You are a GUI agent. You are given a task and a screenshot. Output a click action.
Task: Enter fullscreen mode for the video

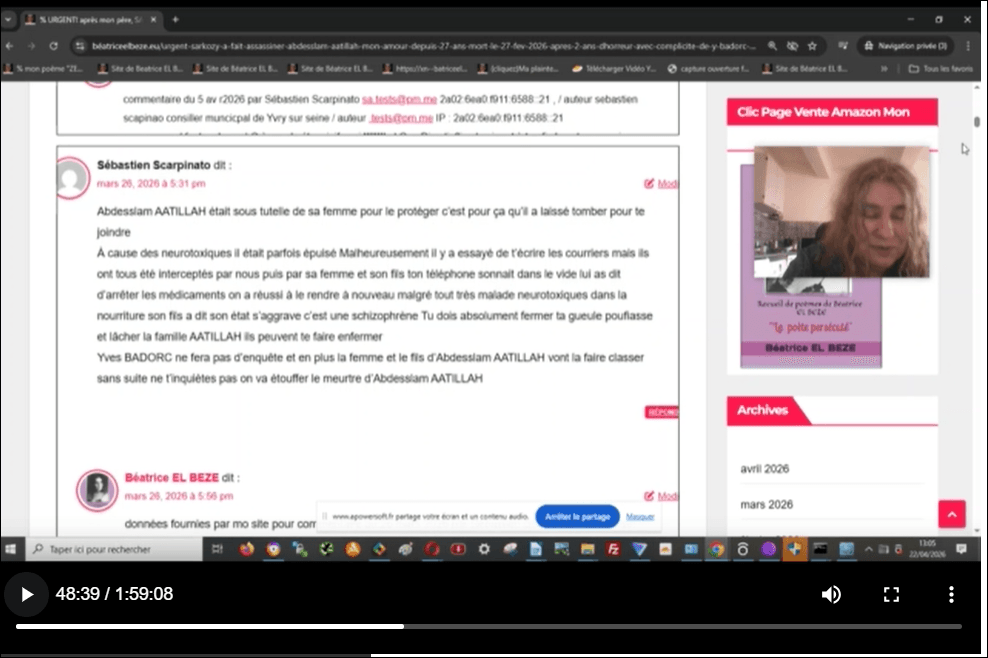891,594
